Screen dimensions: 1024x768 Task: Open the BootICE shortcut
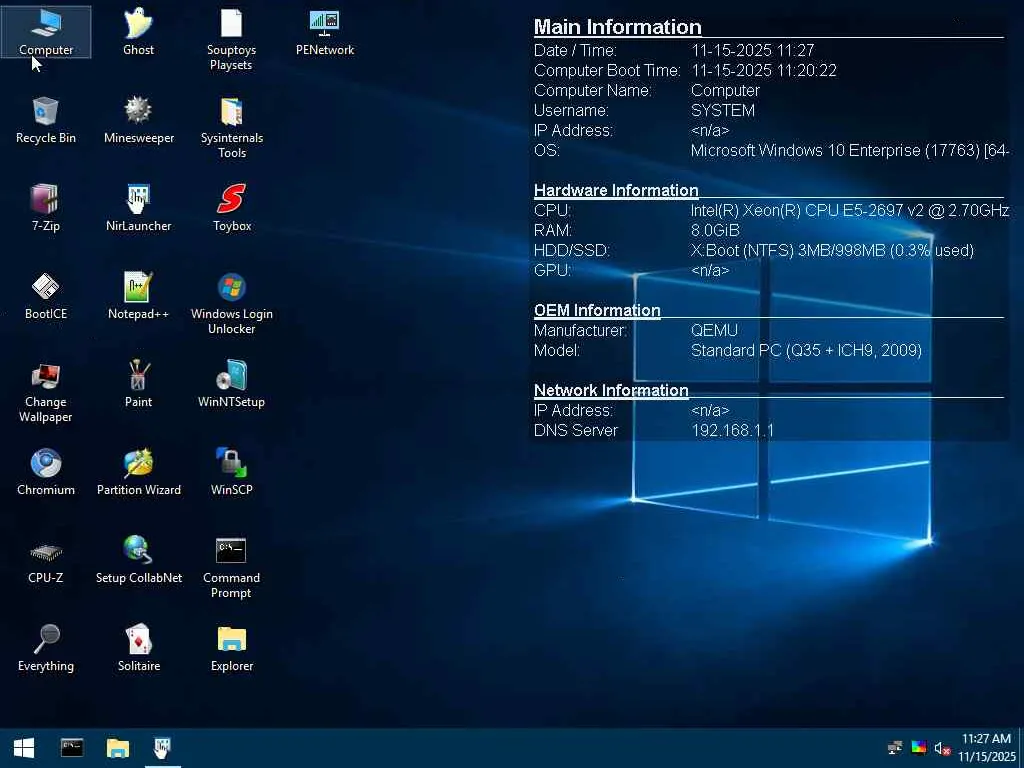pyautogui.click(x=46, y=296)
